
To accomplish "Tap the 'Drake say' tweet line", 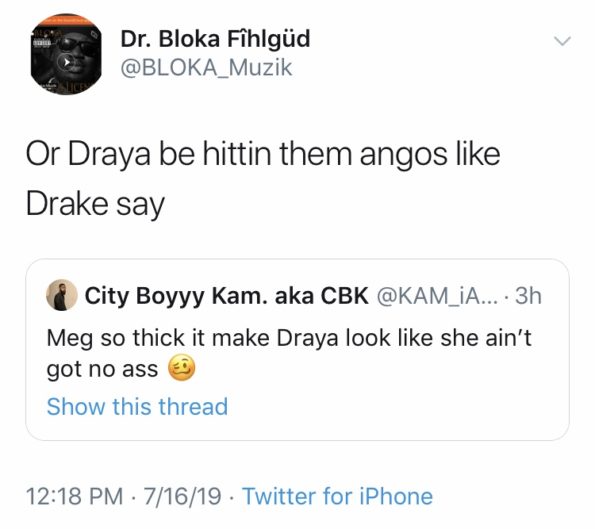I will click(95, 205).
